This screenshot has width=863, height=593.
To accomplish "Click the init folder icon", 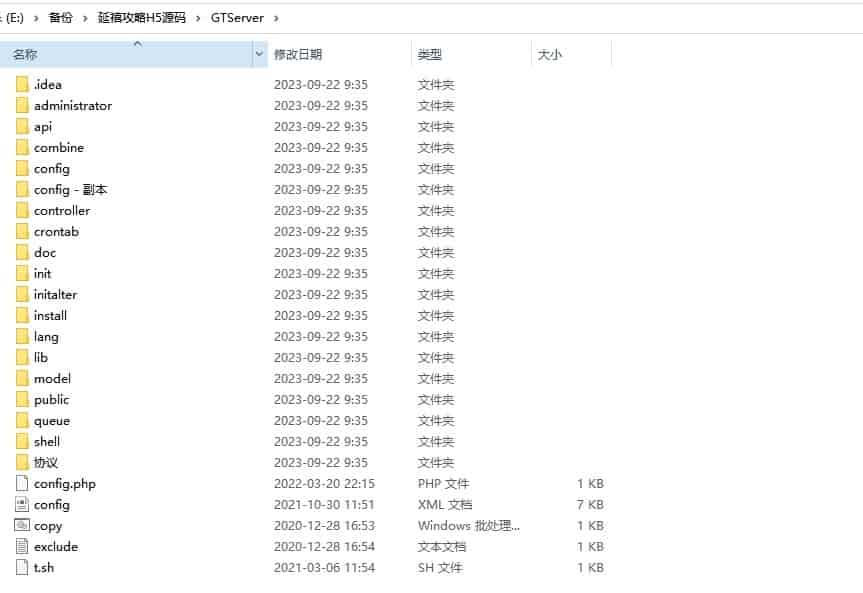I will click(x=22, y=273).
